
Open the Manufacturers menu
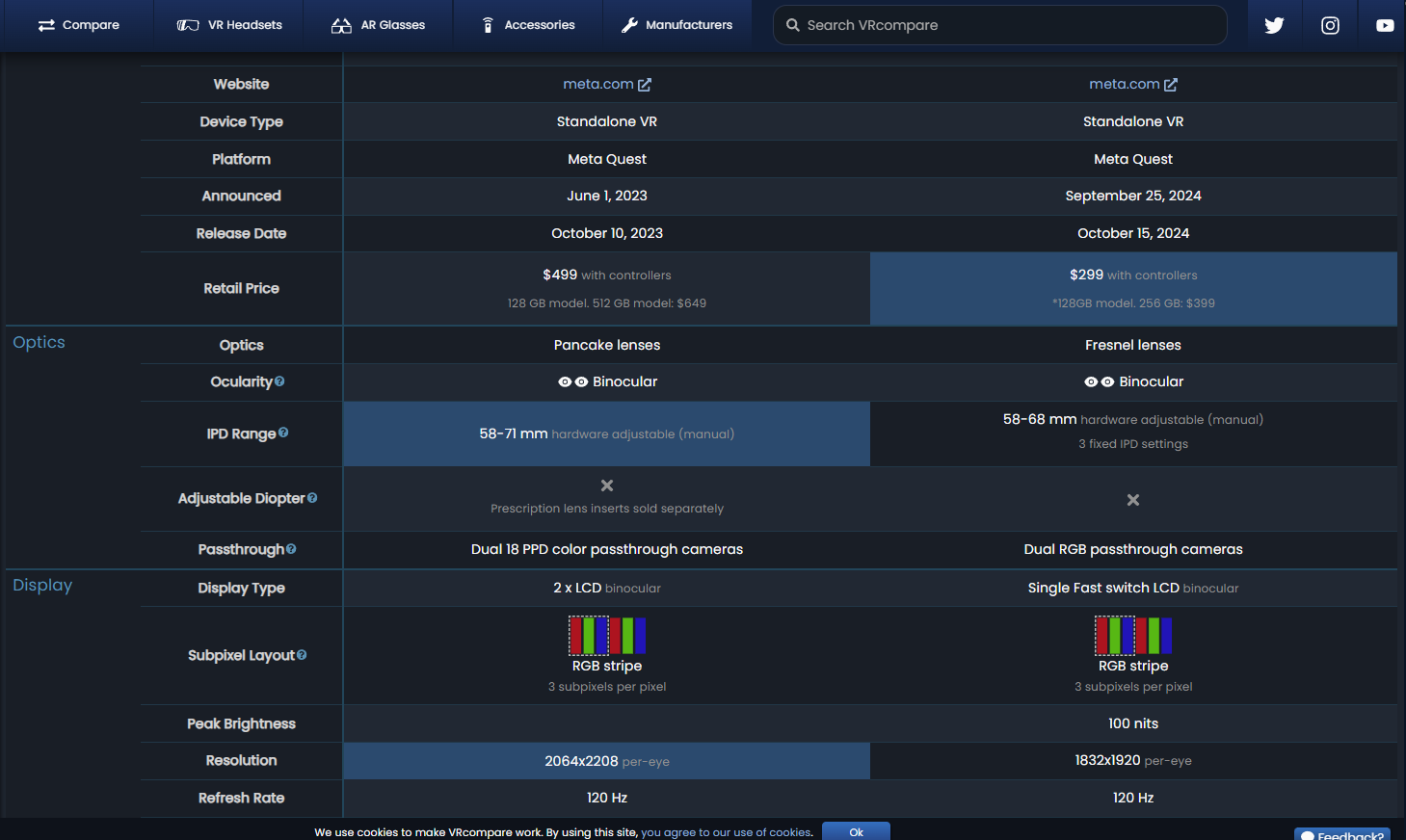point(676,25)
